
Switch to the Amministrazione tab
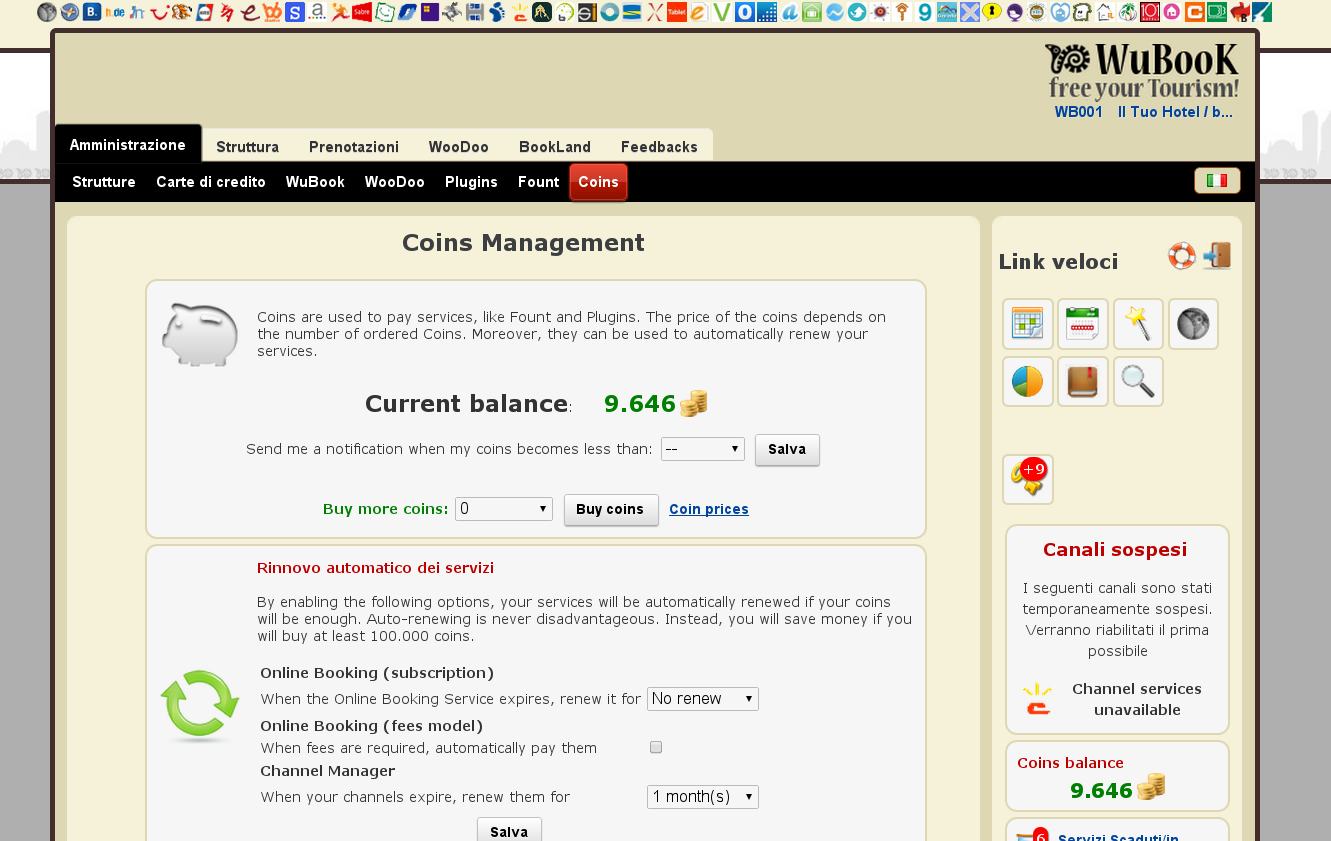[128, 144]
